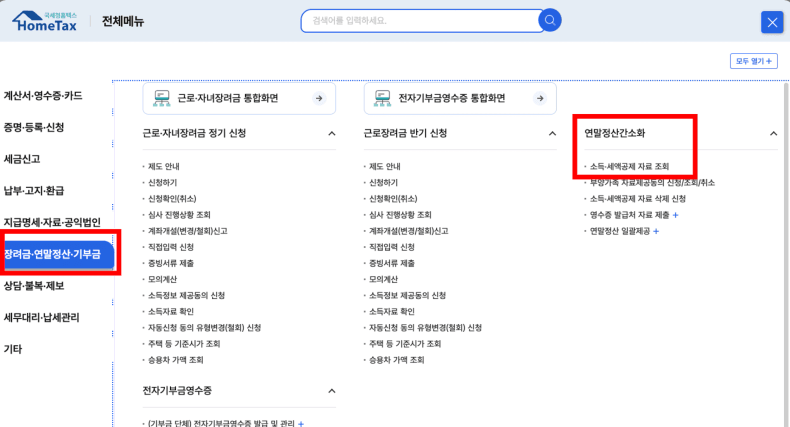Expand plus icon next to 연말정산 일괄제공
This screenshot has height=427, width=790.
coord(656,231)
